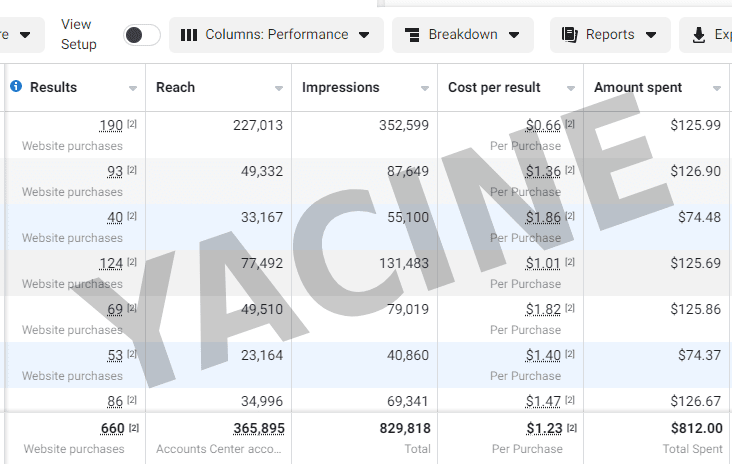Image resolution: width=732 pixels, height=464 pixels.
Task: Open the Impressions column header arrow
Action: 425,88
